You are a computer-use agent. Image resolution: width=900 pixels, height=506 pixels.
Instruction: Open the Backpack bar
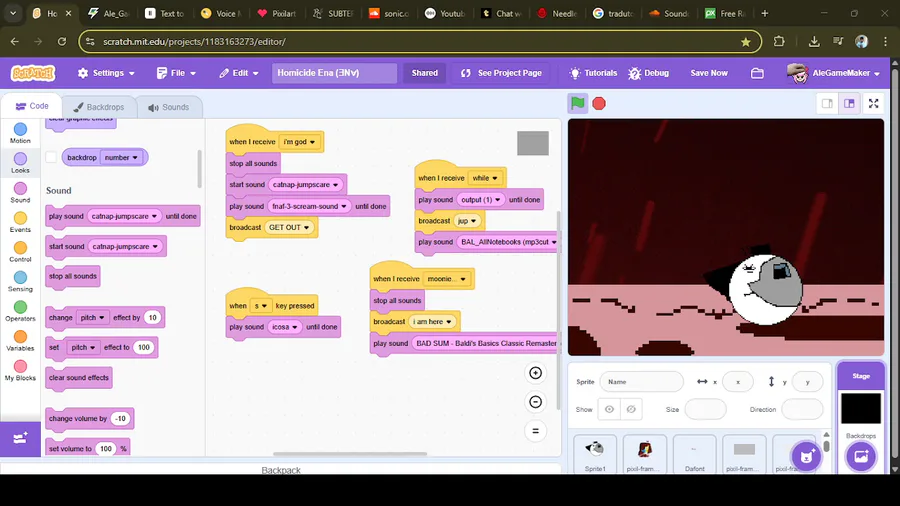(281, 468)
